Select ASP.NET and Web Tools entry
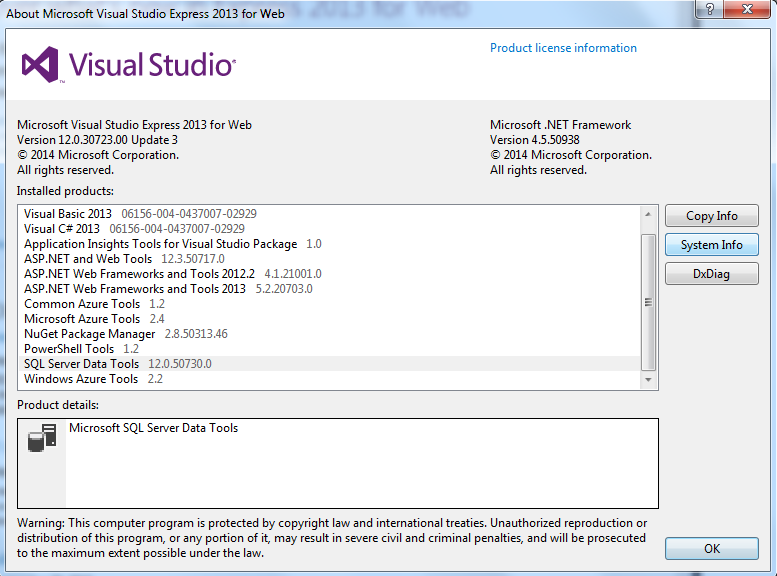The image size is (777, 576). (x=330, y=259)
